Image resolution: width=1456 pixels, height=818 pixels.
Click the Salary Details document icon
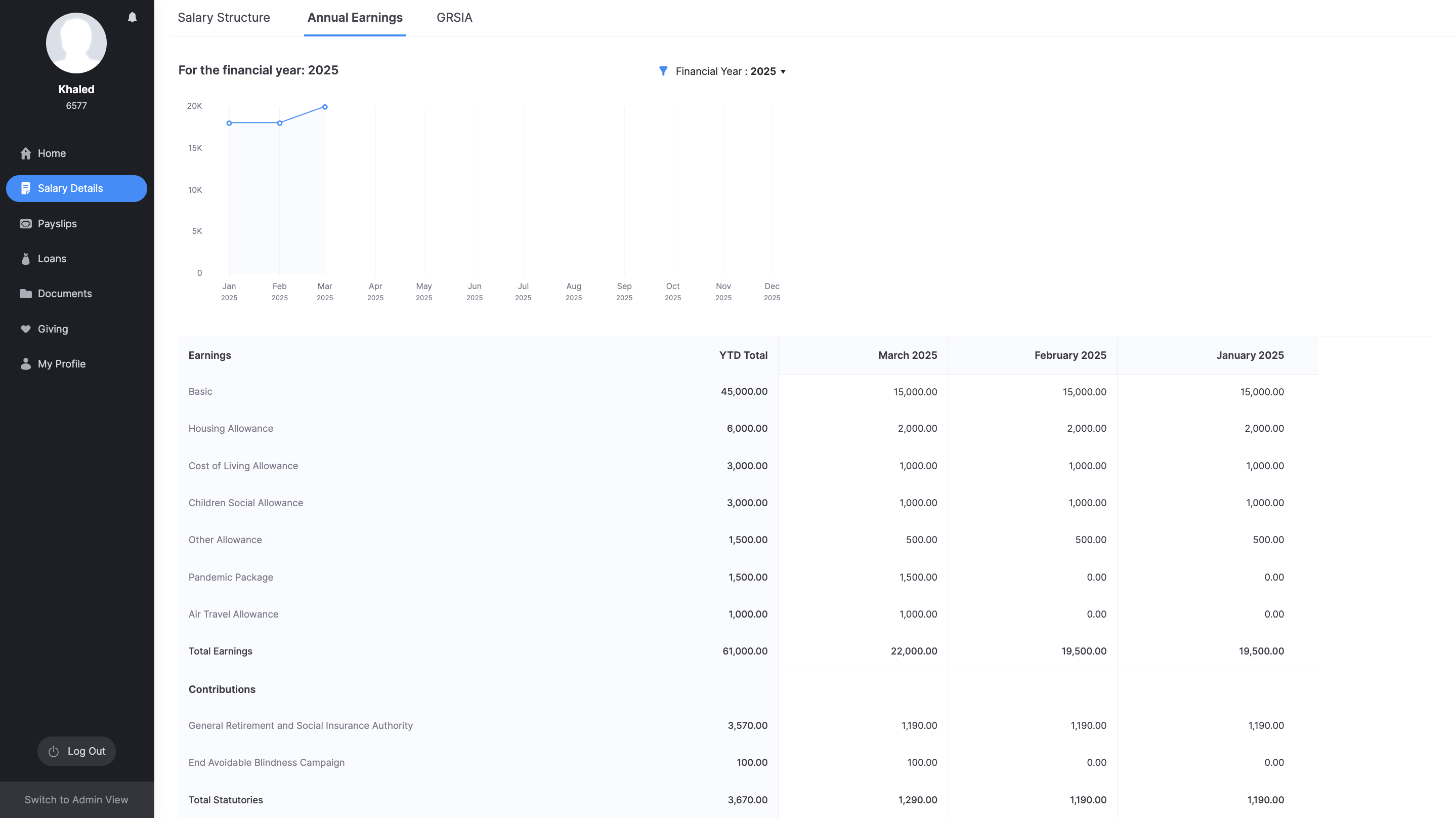pos(25,188)
